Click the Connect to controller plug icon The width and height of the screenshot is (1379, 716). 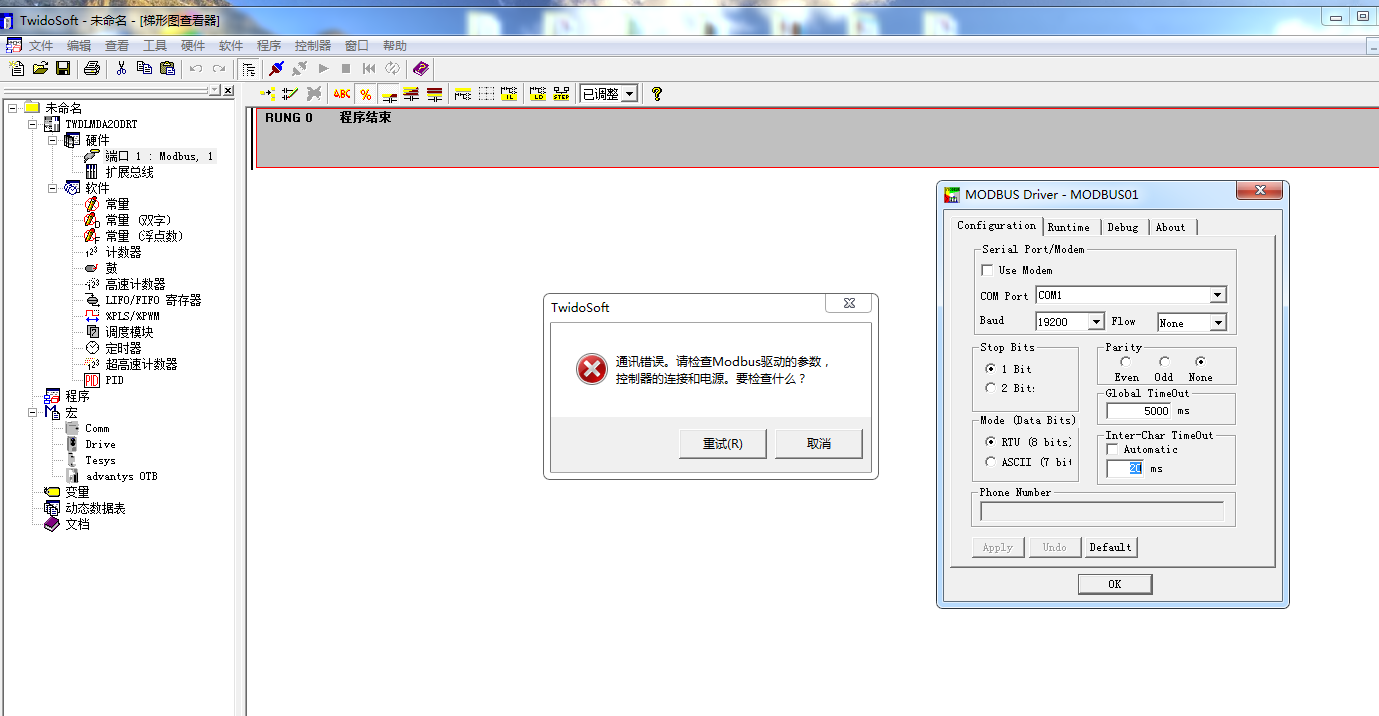point(276,68)
